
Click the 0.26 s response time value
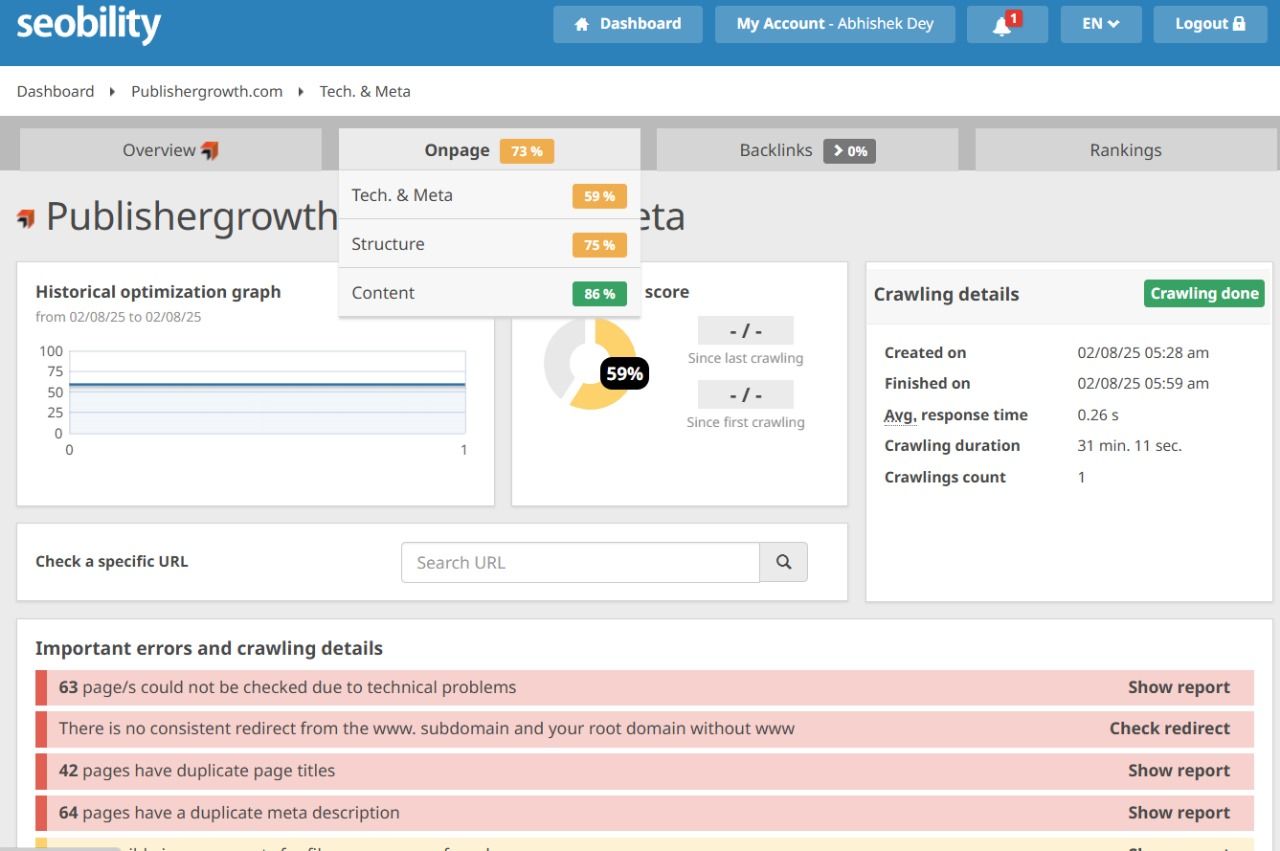point(1098,415)
